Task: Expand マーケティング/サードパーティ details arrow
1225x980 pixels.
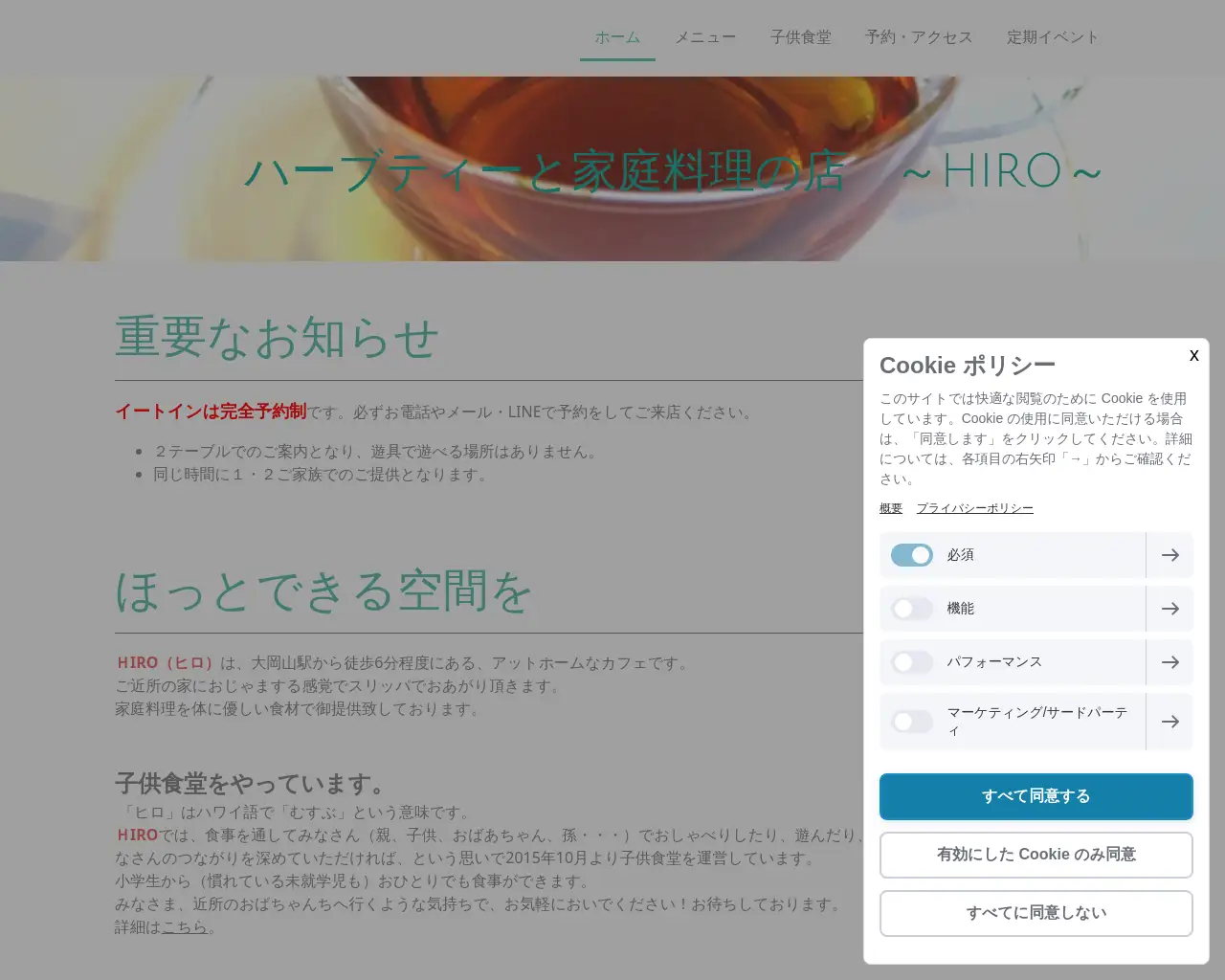Action: click(x=1169, y=722)
